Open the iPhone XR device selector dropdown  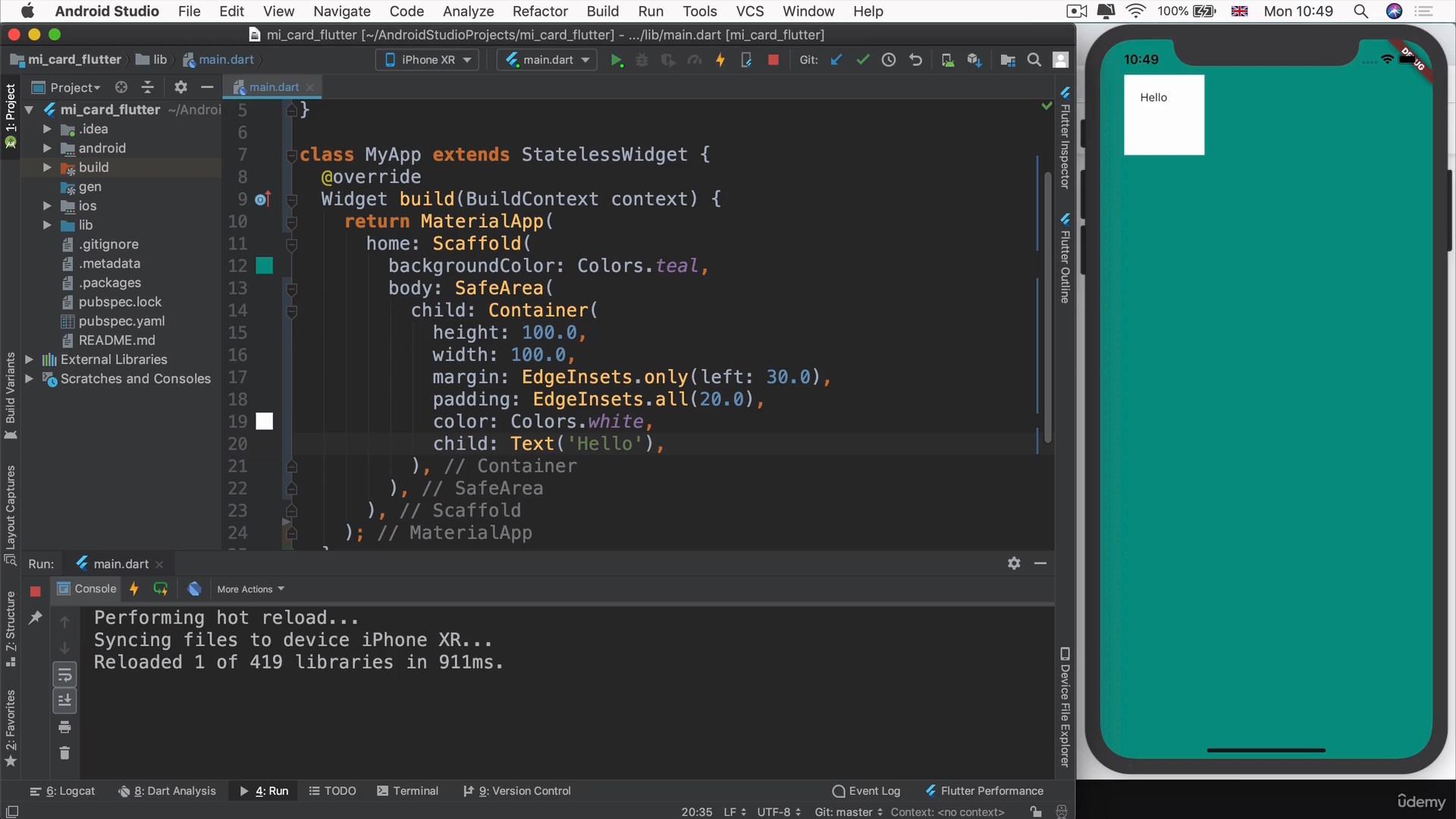pyautogui.click(x=427, y=60)
